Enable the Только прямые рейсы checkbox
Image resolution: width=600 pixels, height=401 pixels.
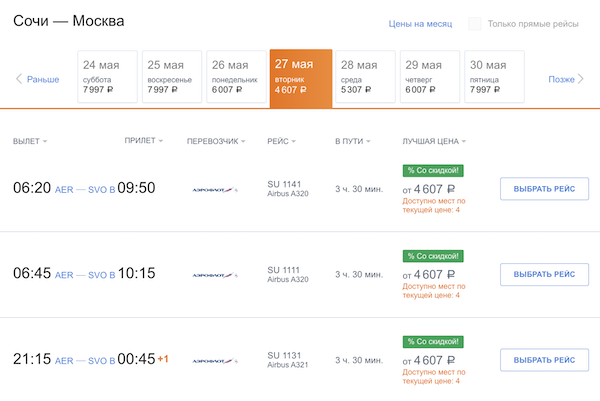(475, 23)
